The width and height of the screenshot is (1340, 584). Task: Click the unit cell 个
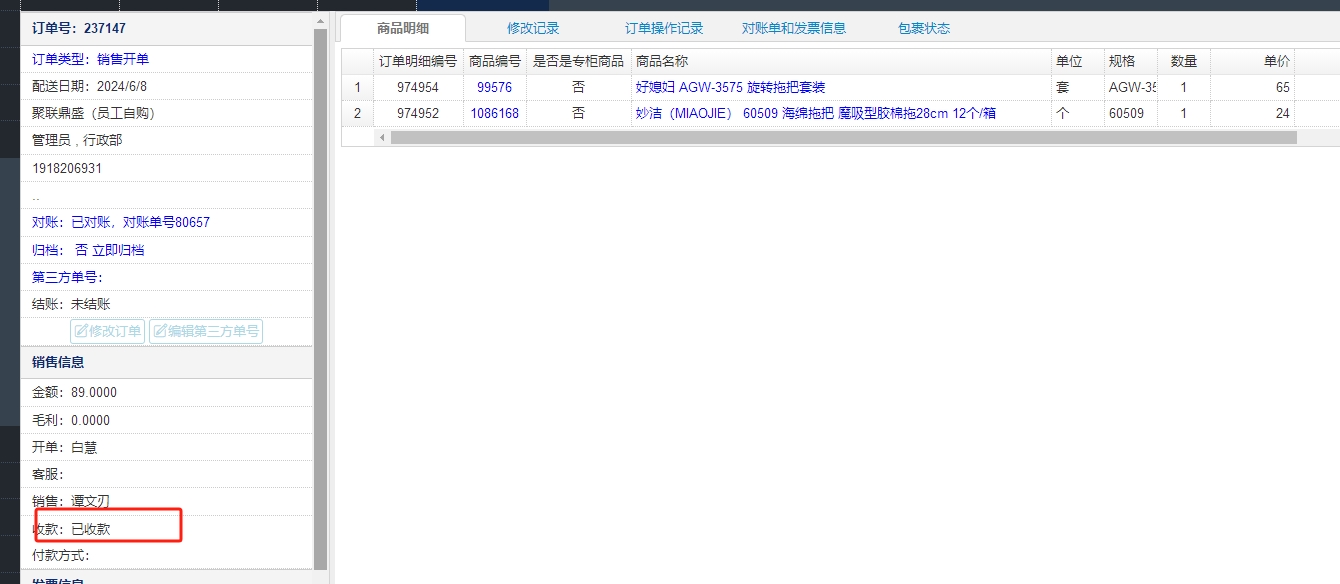(x=1078, y=113)
